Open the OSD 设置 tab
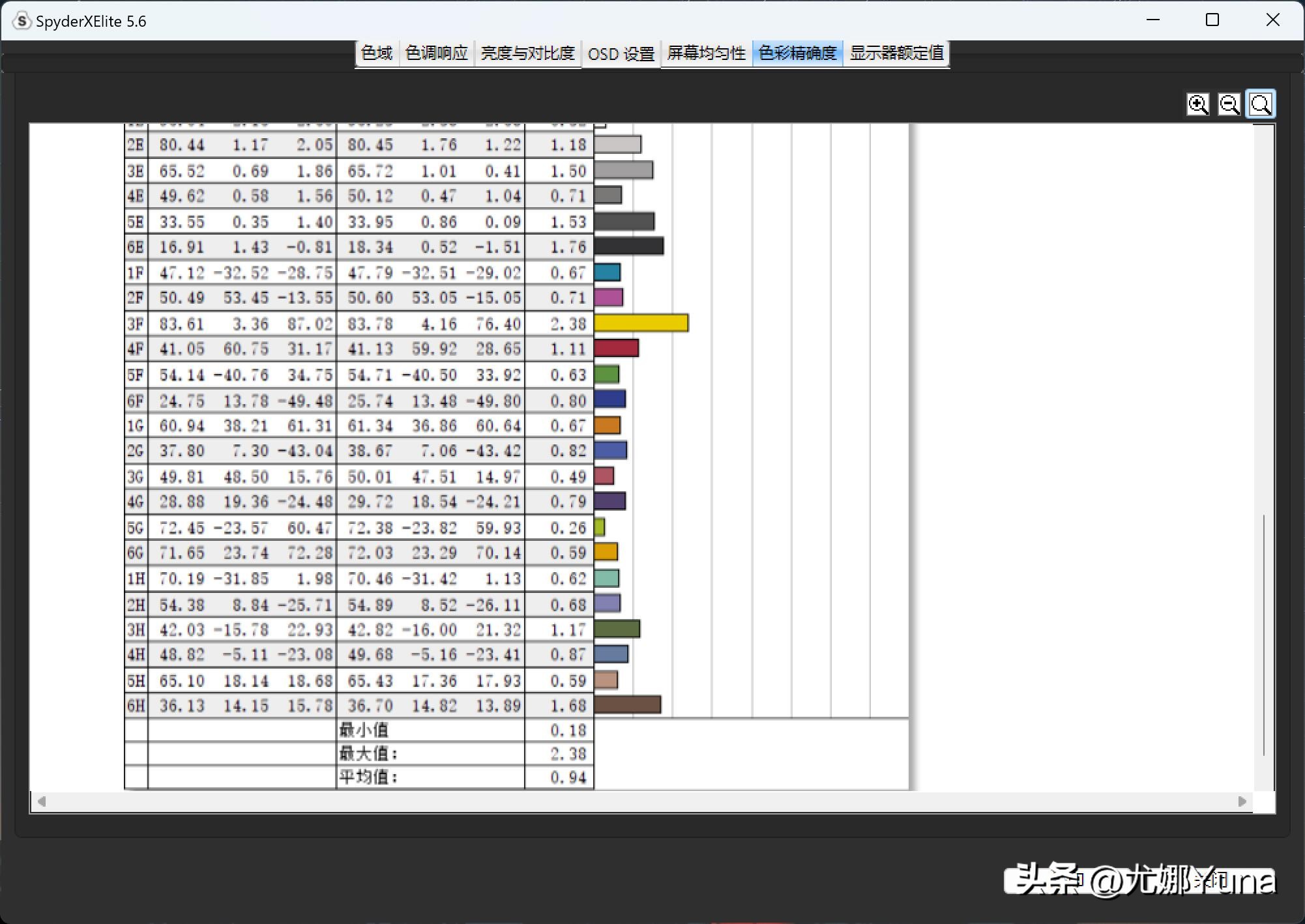The height and width of the screenshot is (924, 1305). tap(620, 53)
